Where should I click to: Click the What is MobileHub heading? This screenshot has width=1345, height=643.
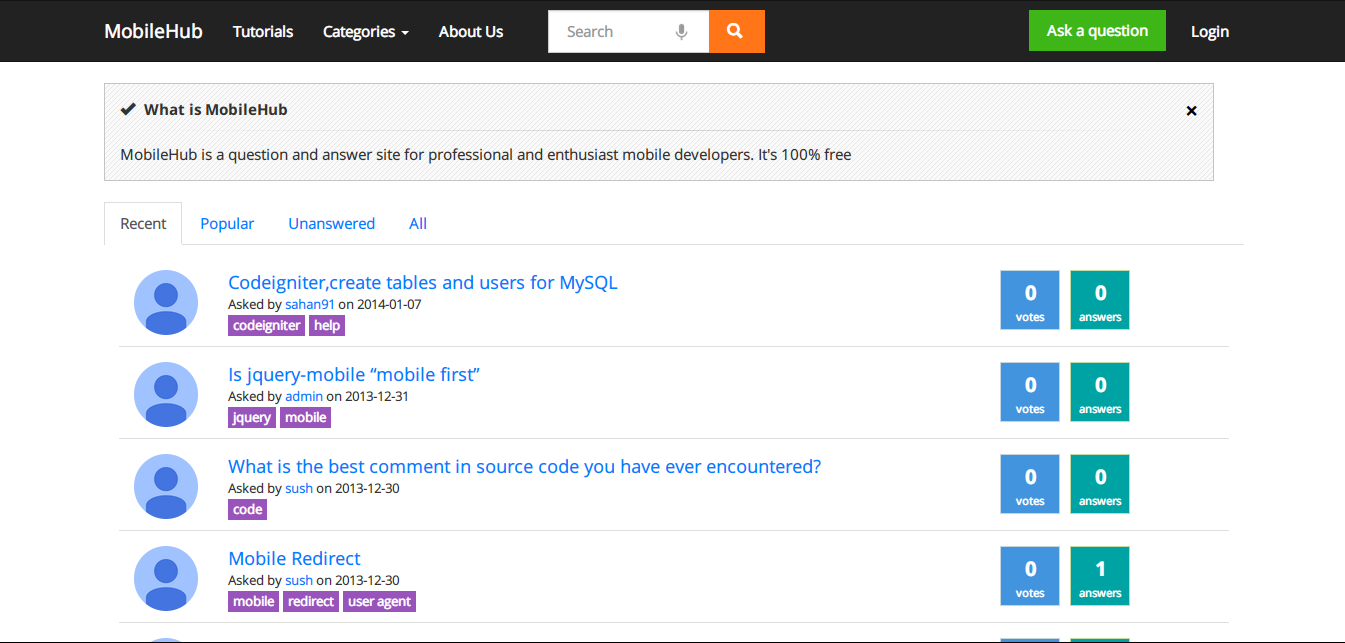215,110
